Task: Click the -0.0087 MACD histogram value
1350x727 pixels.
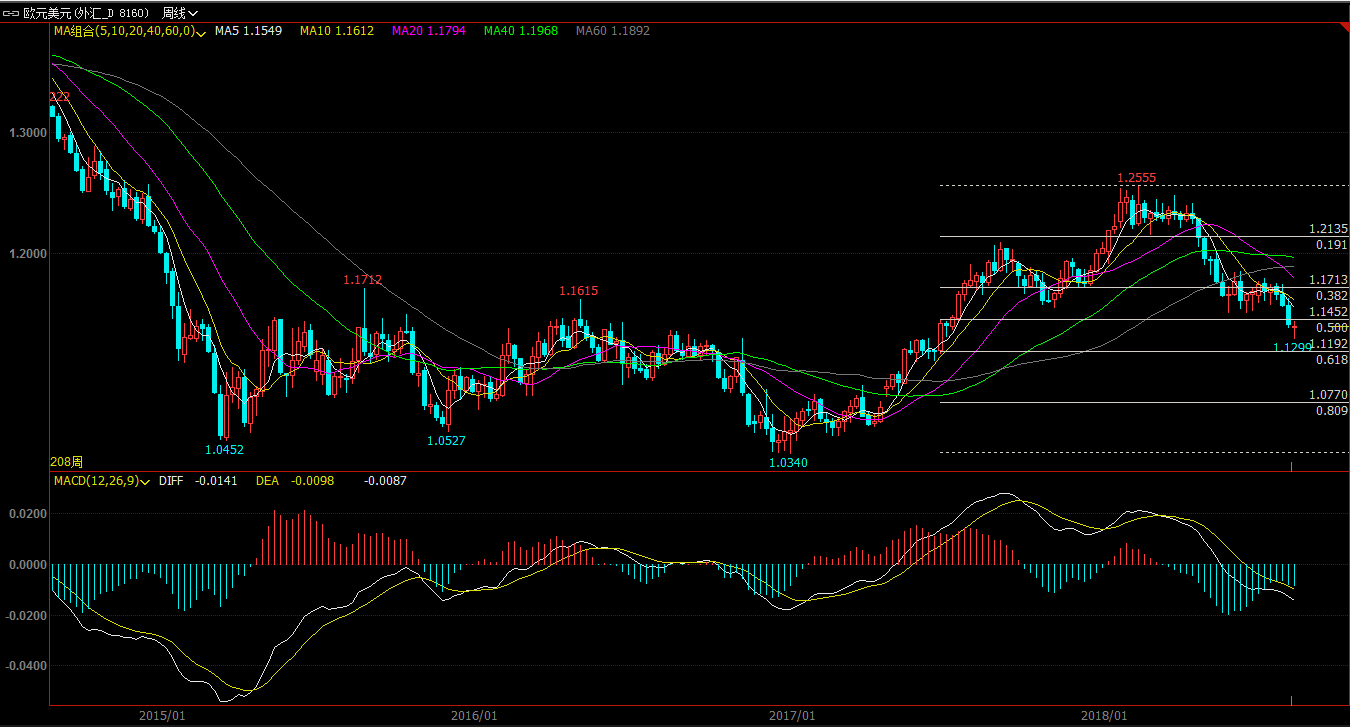Action: 385,481
